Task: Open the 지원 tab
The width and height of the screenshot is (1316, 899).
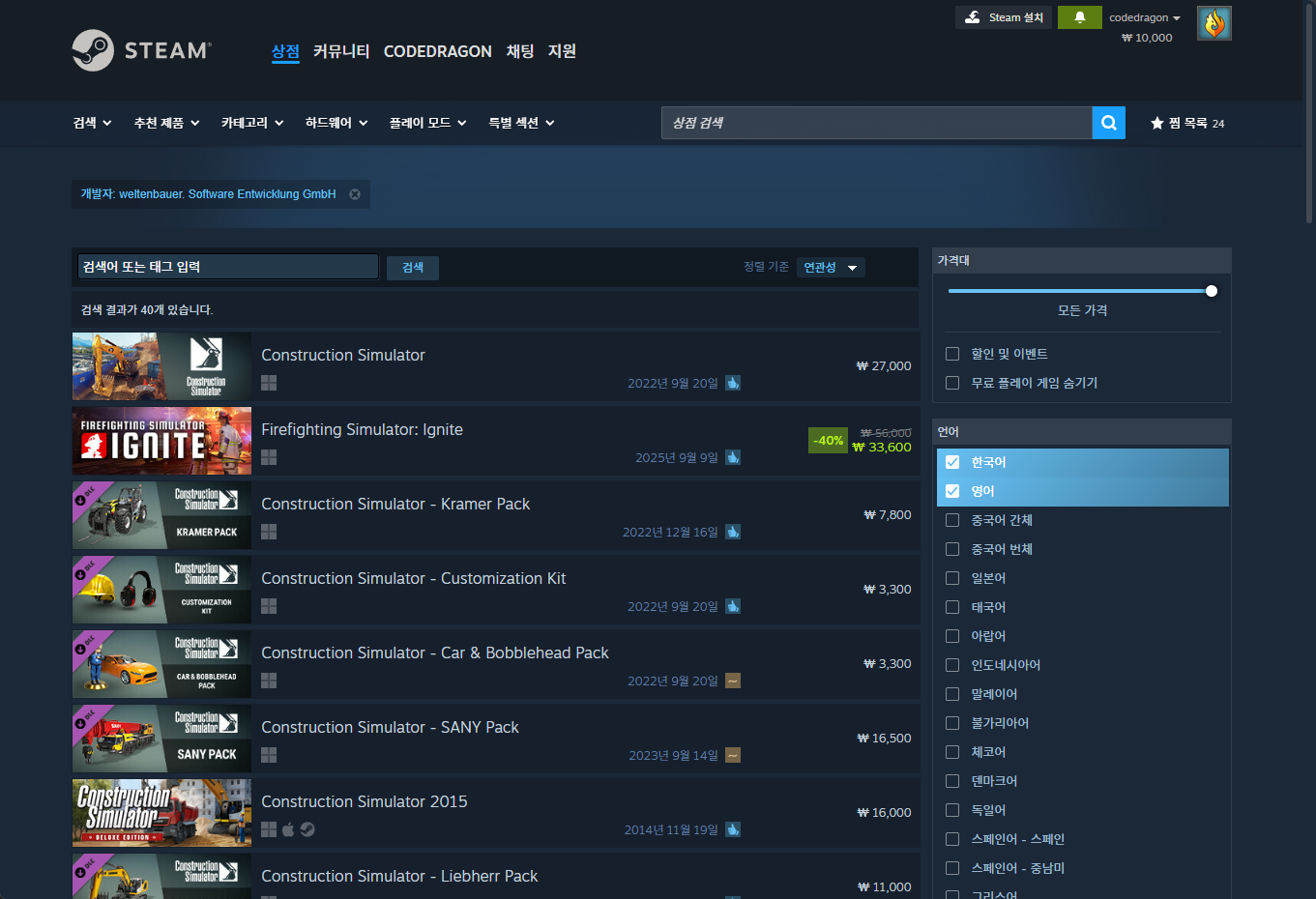Action: tap(562, 51)
